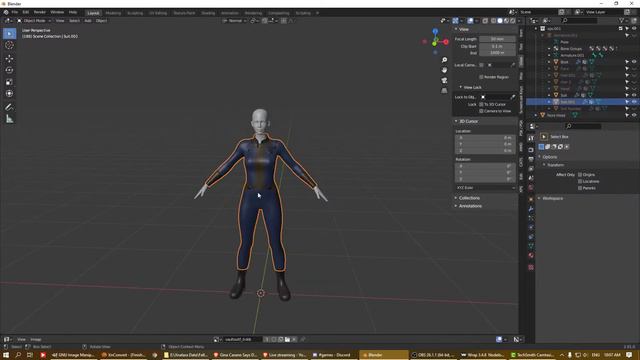Image resolution: width=640 pixels, height=360 pixels.
Task: Open the Texture properties checker tab icon
Action: (531, 267)
